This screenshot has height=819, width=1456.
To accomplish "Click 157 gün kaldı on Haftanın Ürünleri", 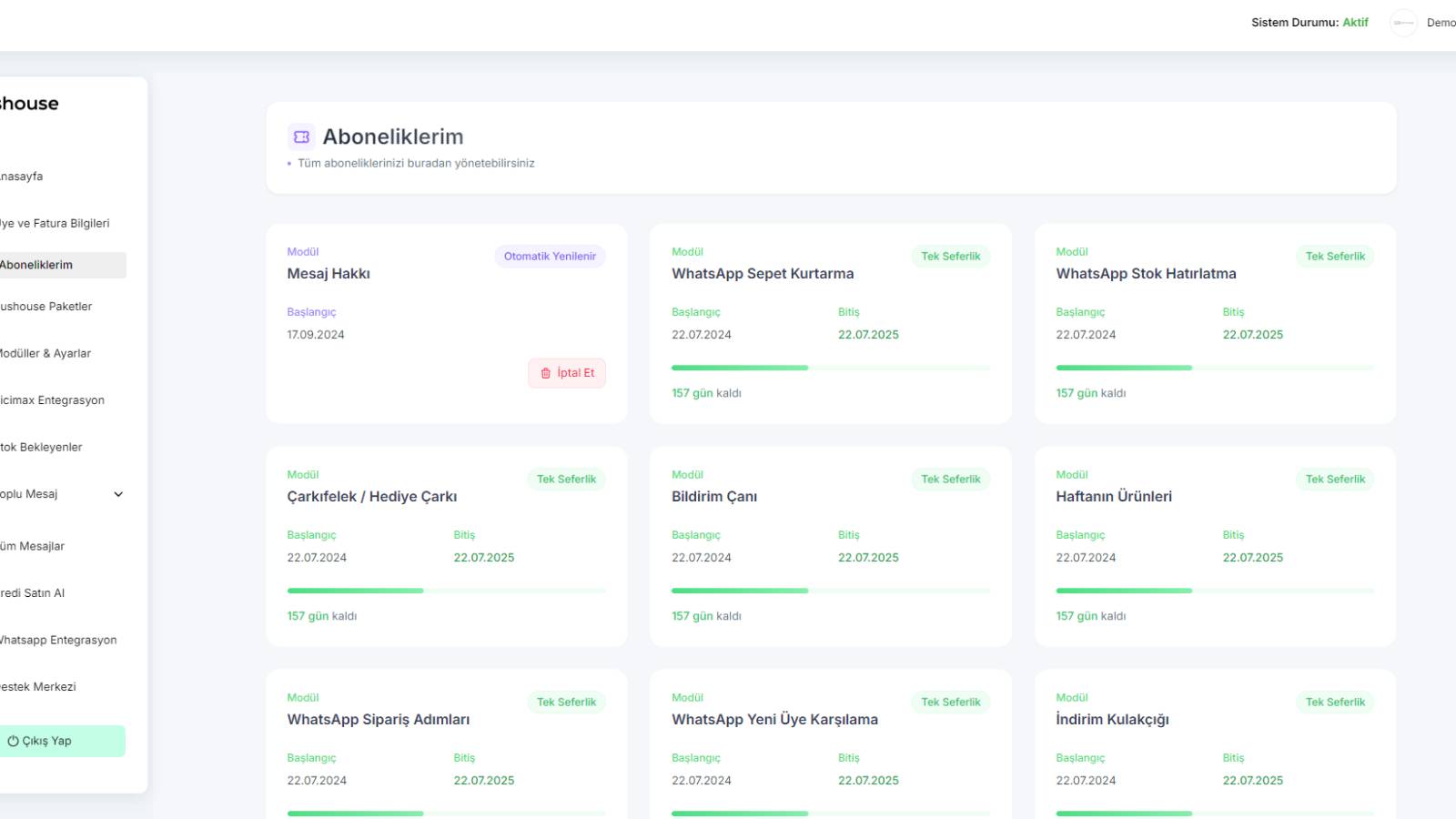I will tap(1090, 616).
